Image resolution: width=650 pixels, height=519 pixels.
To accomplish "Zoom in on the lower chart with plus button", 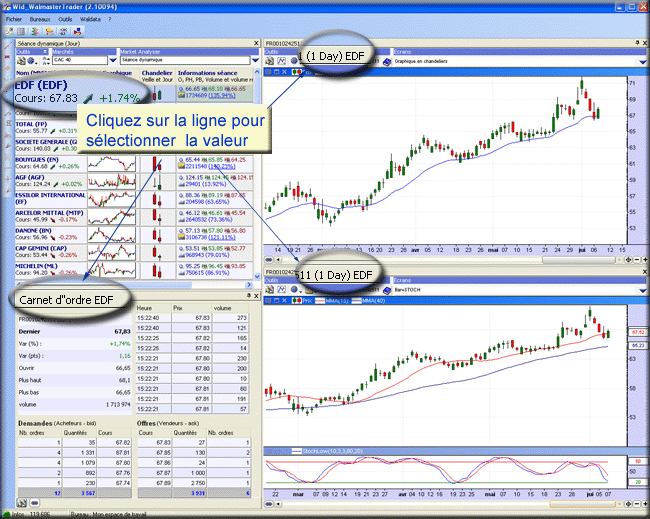I will pos(645,504).
